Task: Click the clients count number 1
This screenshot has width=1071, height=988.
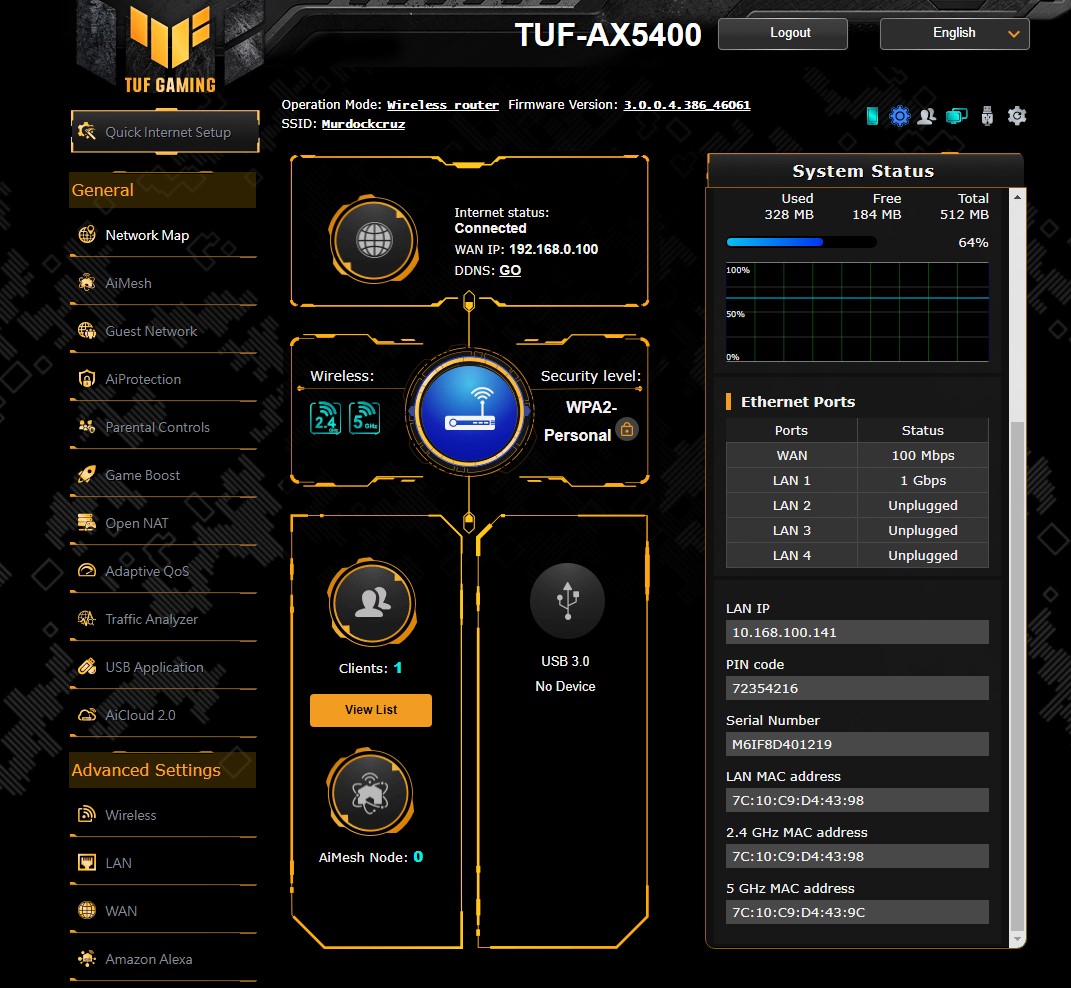Action: pos(398,668)
